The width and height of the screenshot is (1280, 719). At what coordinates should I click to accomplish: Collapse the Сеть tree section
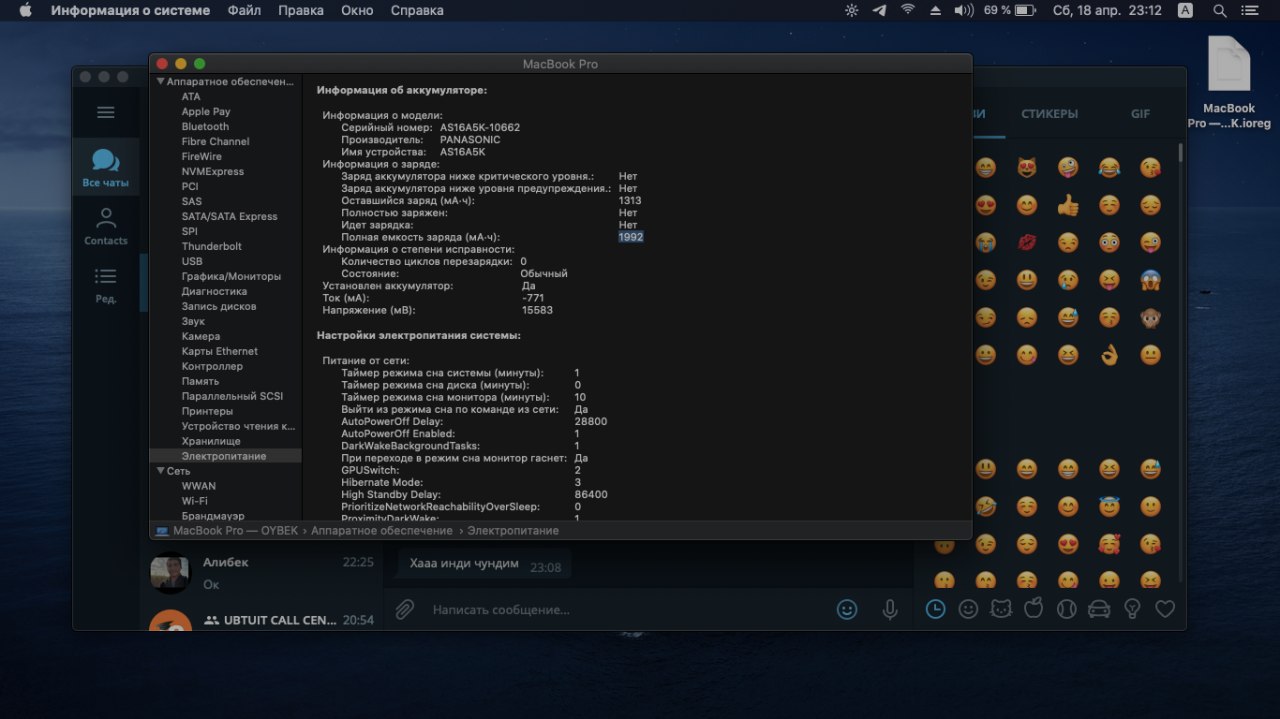160,470
